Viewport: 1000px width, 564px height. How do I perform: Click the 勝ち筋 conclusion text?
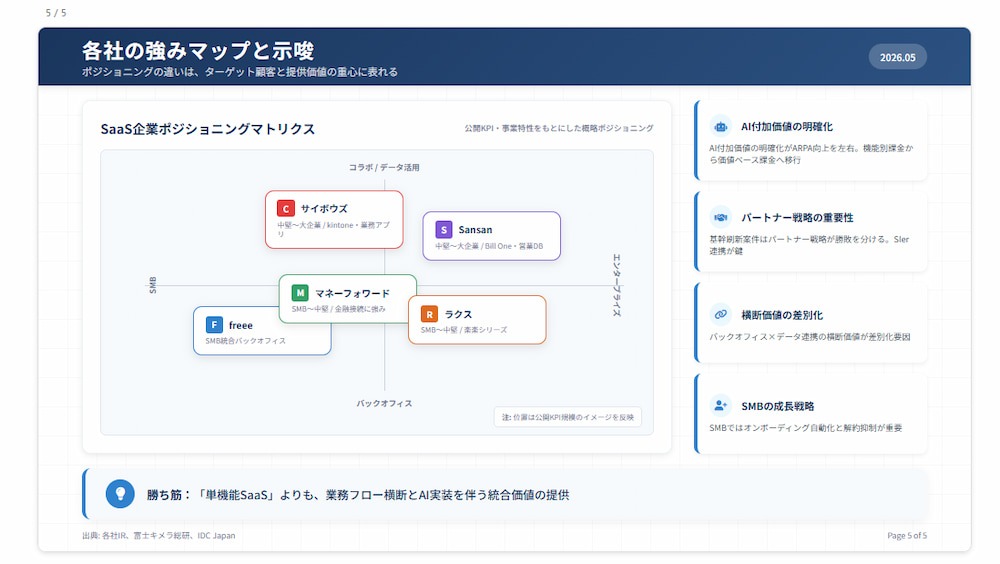click(x=358, y=495)
